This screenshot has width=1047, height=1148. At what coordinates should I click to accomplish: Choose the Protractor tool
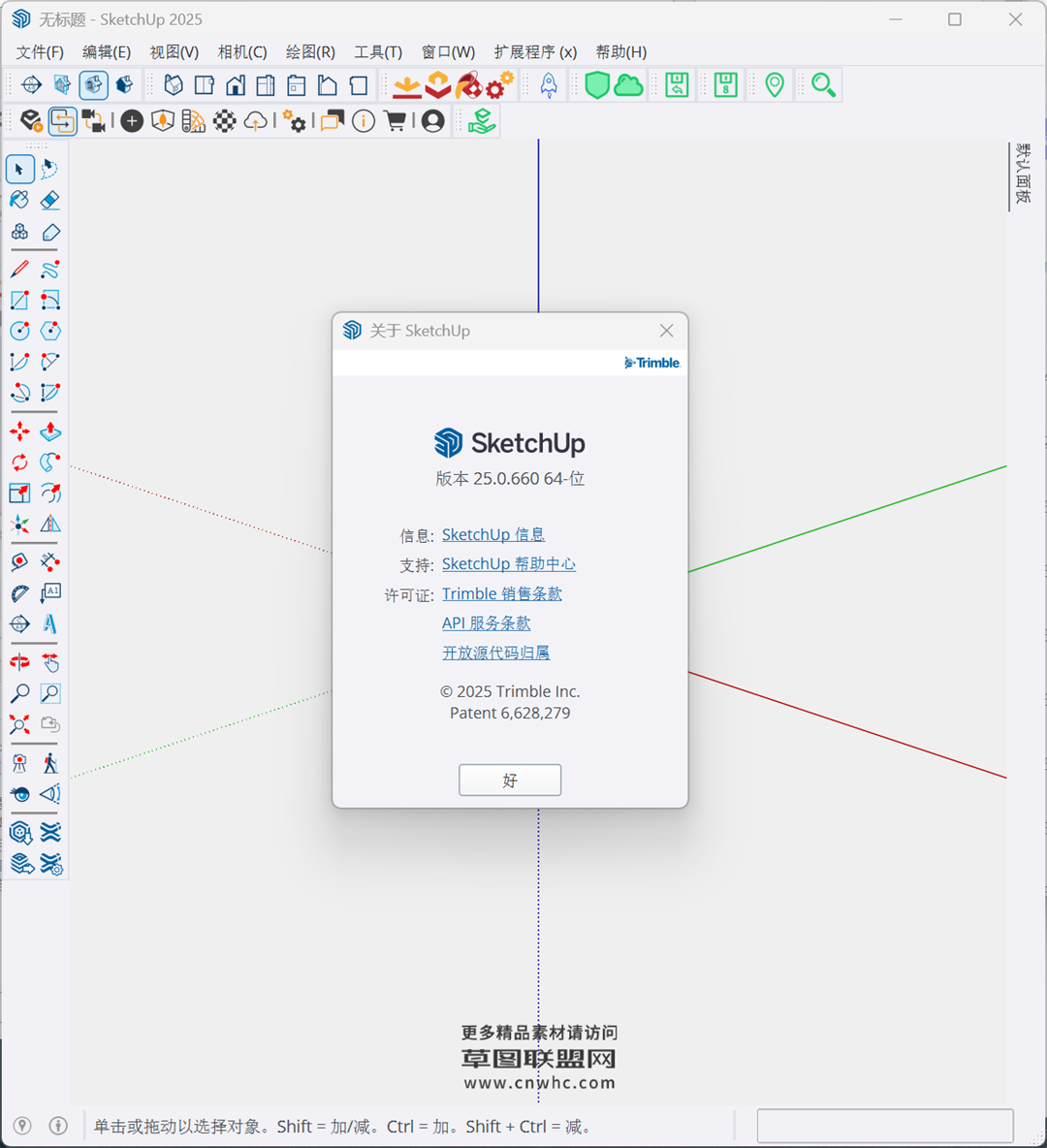(x=19, y=593)
